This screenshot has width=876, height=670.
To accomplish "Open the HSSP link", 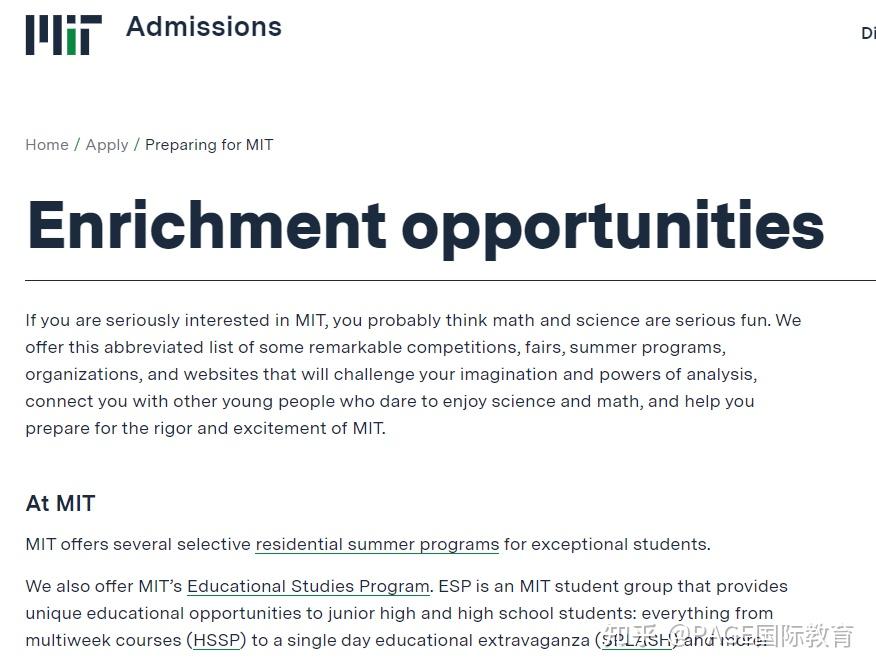I will (216, 640).
